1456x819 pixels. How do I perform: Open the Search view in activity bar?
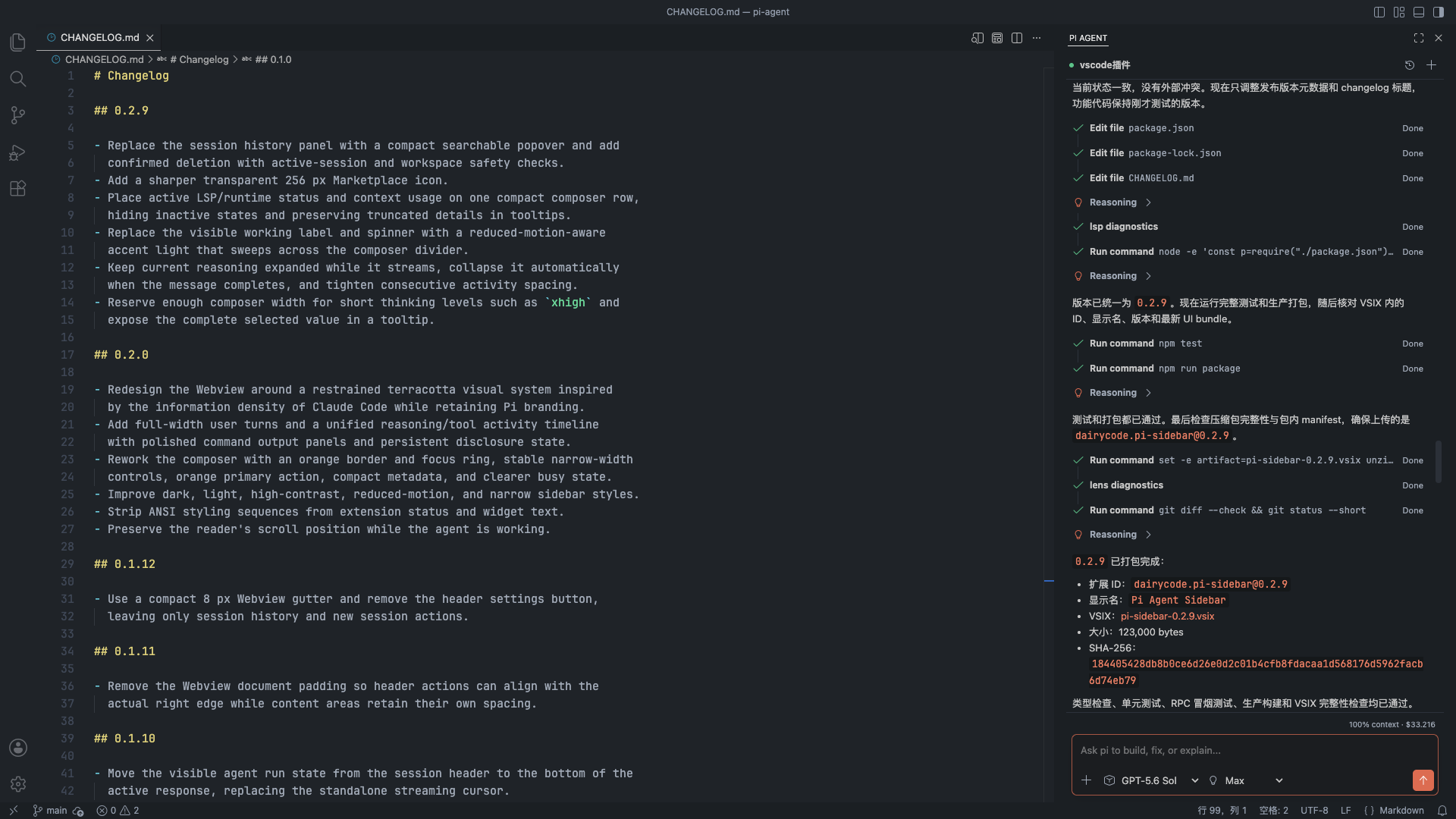coord(18,79)
